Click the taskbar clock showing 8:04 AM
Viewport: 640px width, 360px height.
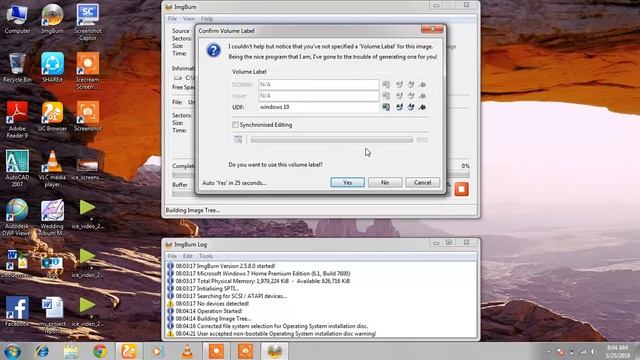(618, 351)
